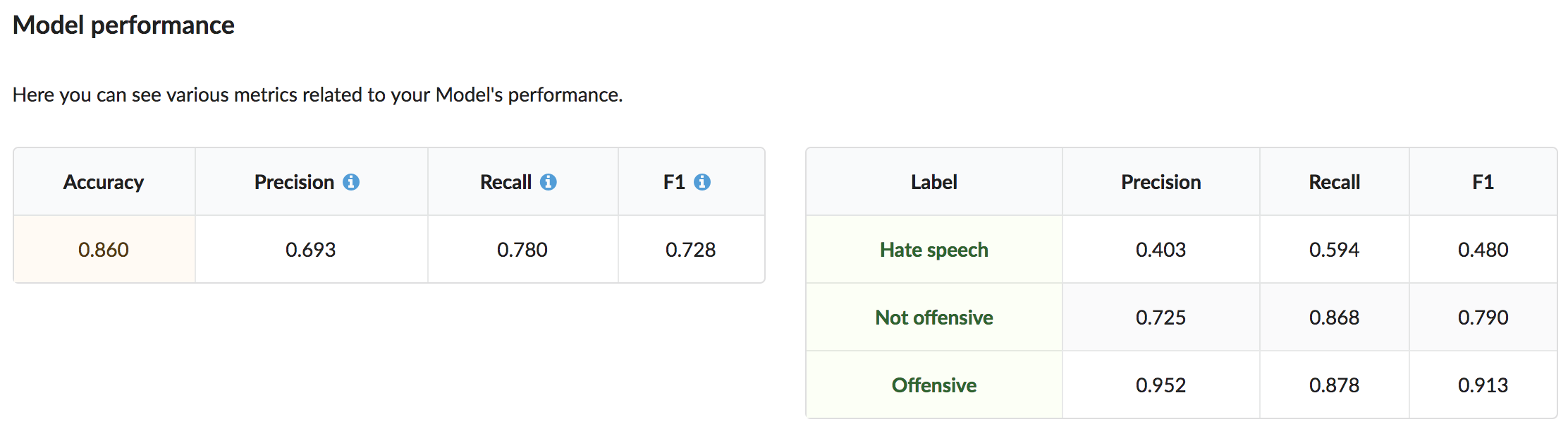Screen dimensions: 1568x429
Task: Click the Label column header
Action: (934, 182)
